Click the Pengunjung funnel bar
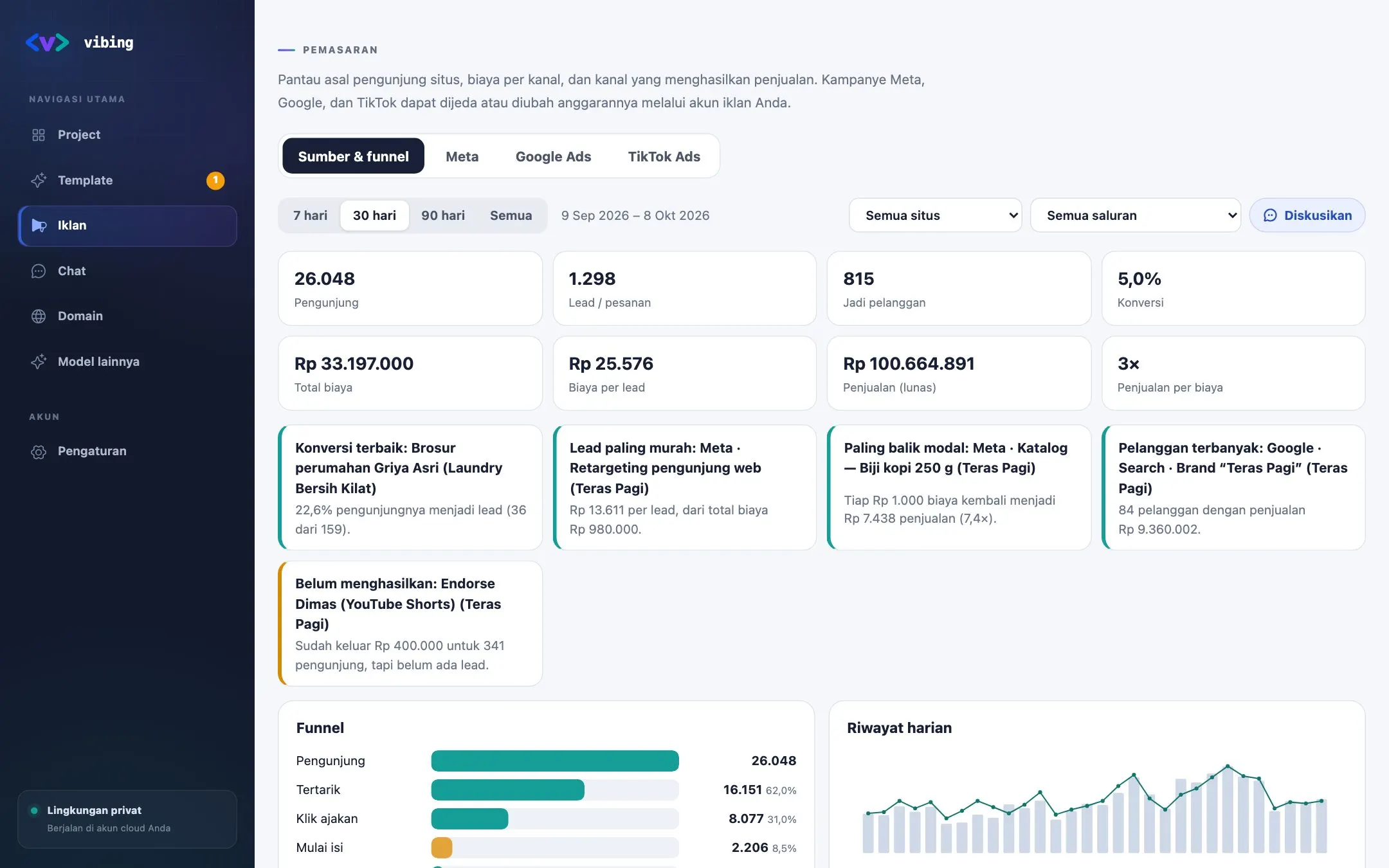The image size is (1389, 868). (x=555, y=761)
